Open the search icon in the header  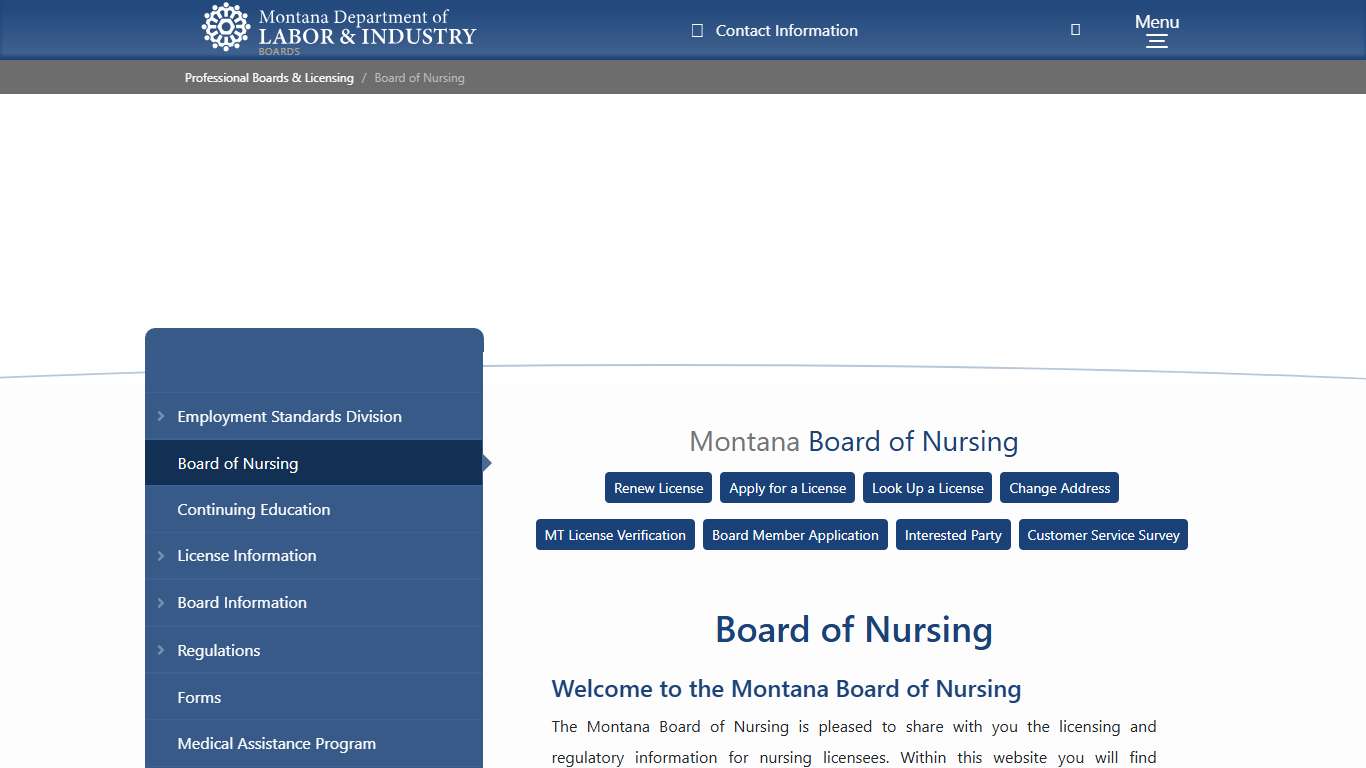point(1075,29)
